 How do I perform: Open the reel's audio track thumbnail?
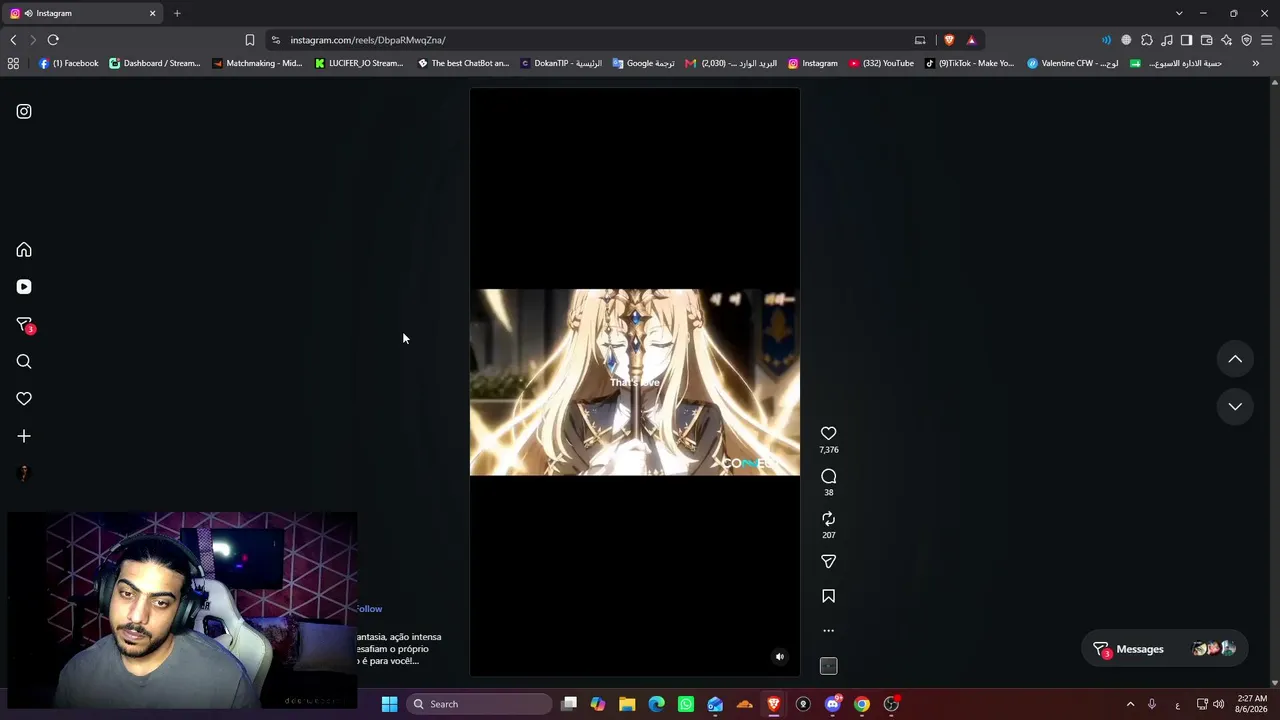click(x=828, y=666)
